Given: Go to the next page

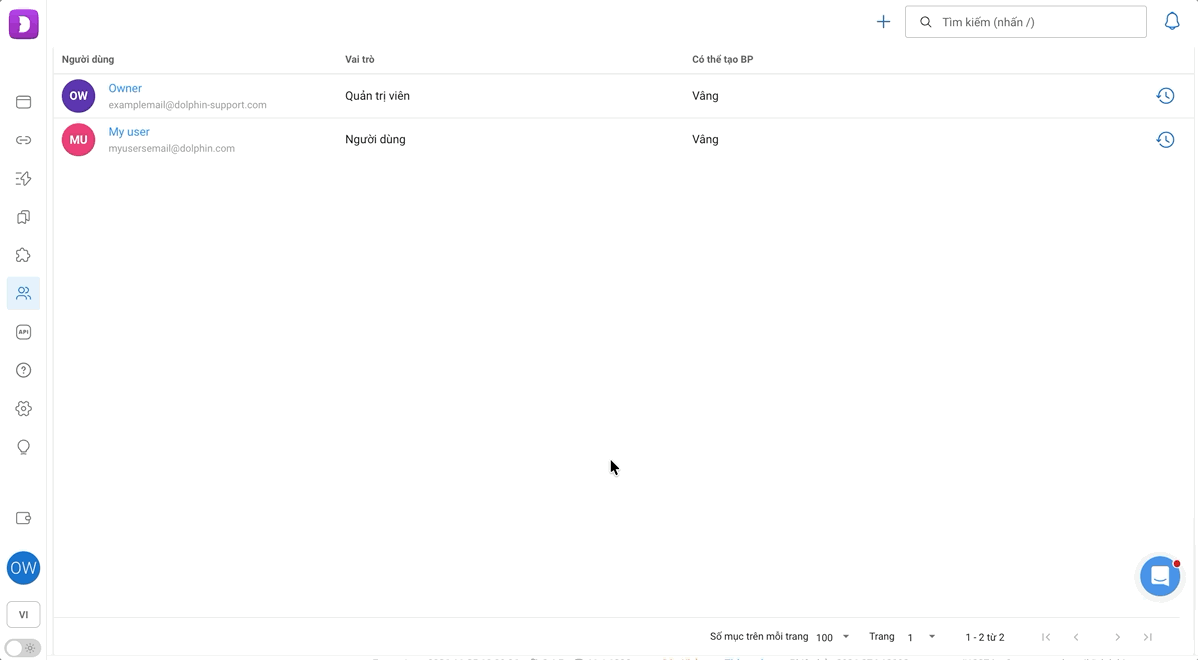Looking at the screenshot, I should click(x=1117, y=637).
